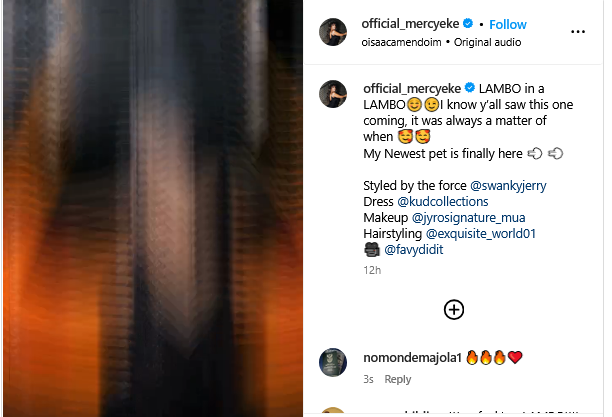Click official_mercyeke's header profile picture
Screen dimensions: 612x417
click(333, 32)
